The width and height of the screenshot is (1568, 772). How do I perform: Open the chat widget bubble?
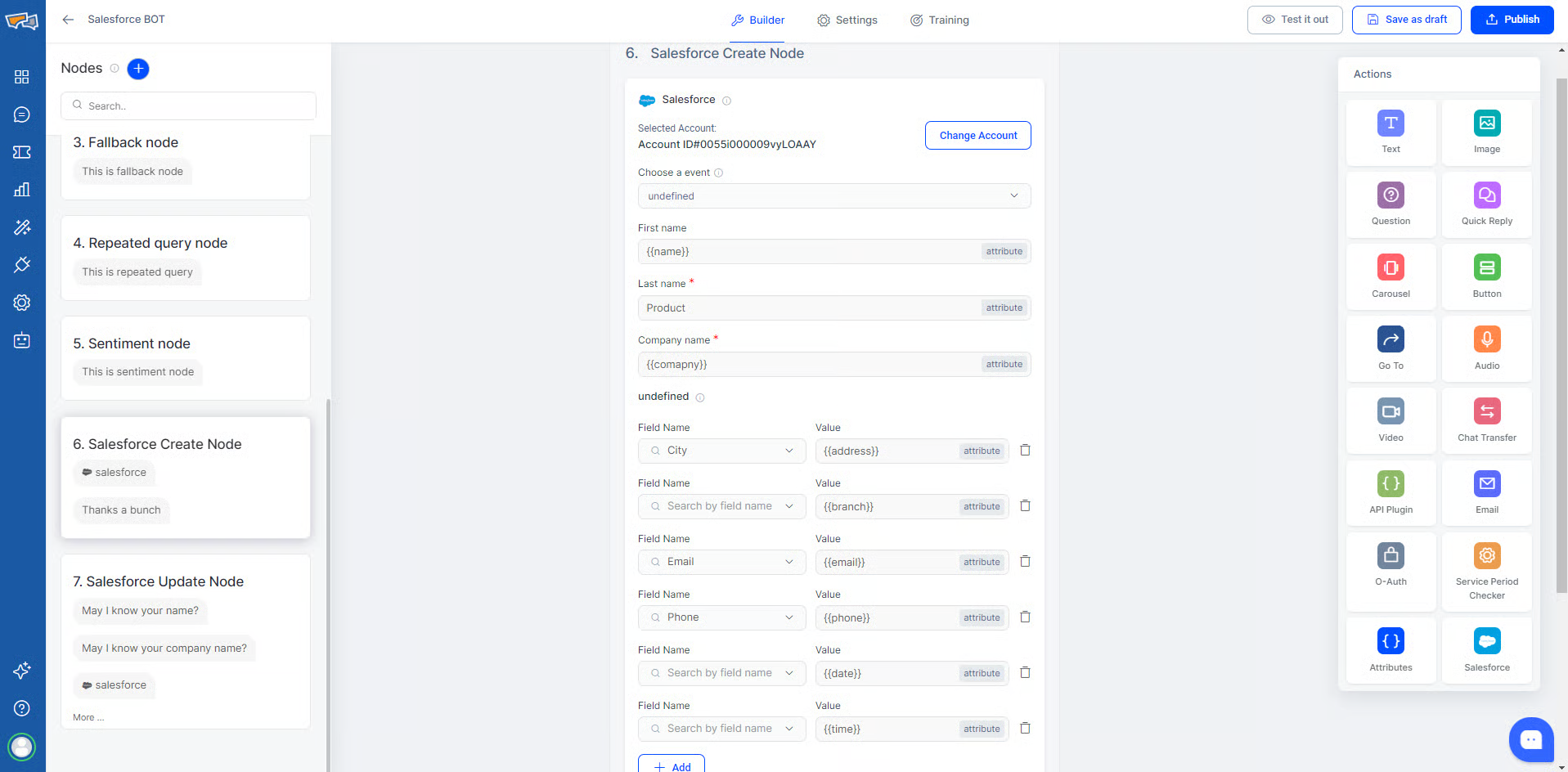[1530, 740]
